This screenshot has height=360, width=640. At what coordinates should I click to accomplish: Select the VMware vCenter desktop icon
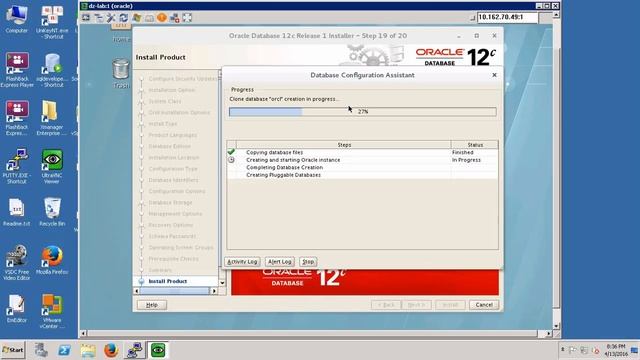click(52, 311)
